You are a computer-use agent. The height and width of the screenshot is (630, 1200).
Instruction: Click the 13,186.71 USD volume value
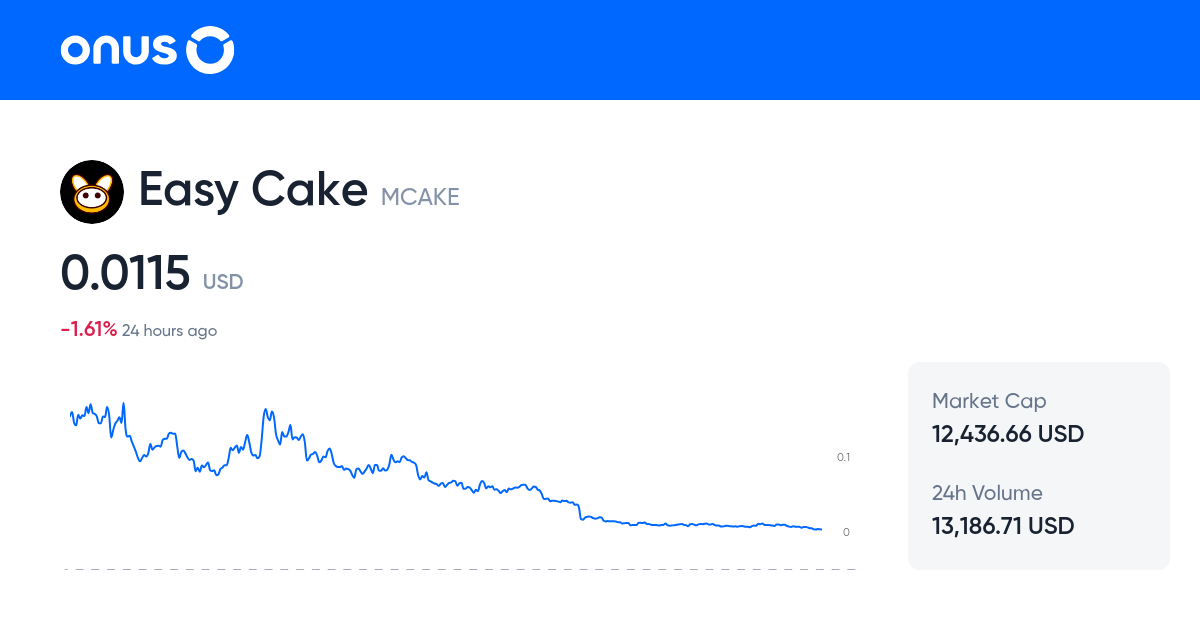[x=1003, y=525]
